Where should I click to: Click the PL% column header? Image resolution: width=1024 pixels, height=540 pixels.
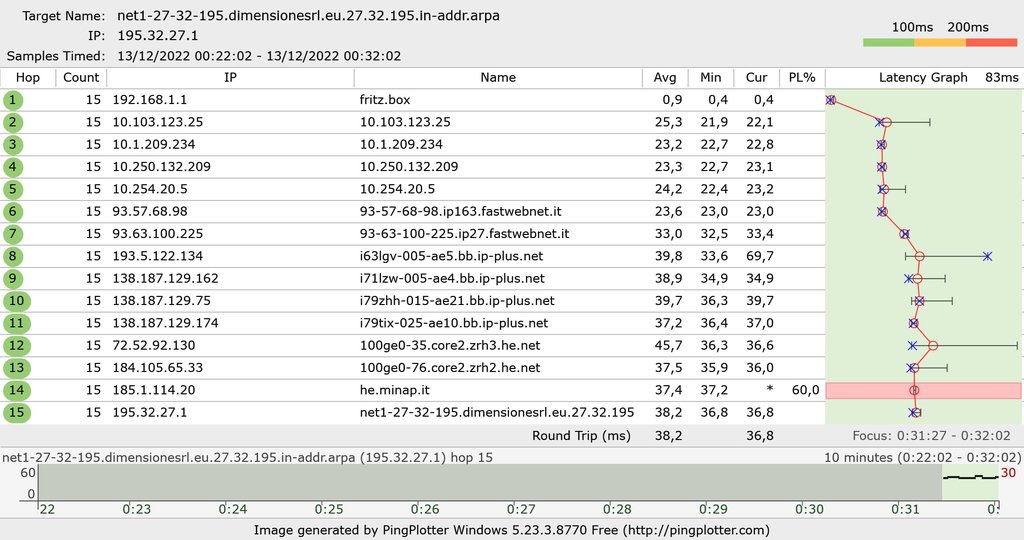coord(802,78)
